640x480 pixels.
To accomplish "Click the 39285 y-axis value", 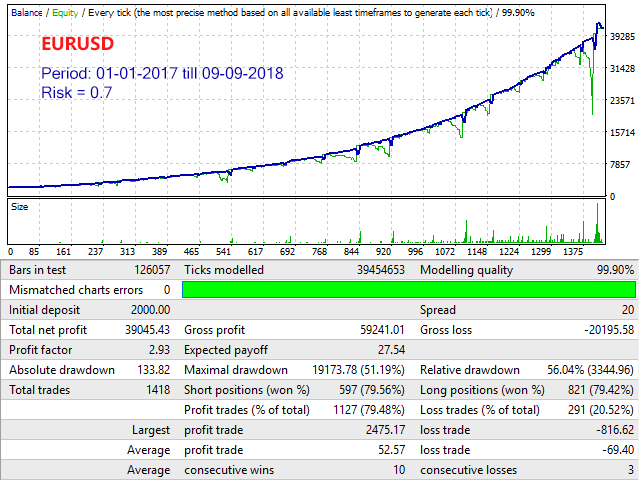I will 622,37.
